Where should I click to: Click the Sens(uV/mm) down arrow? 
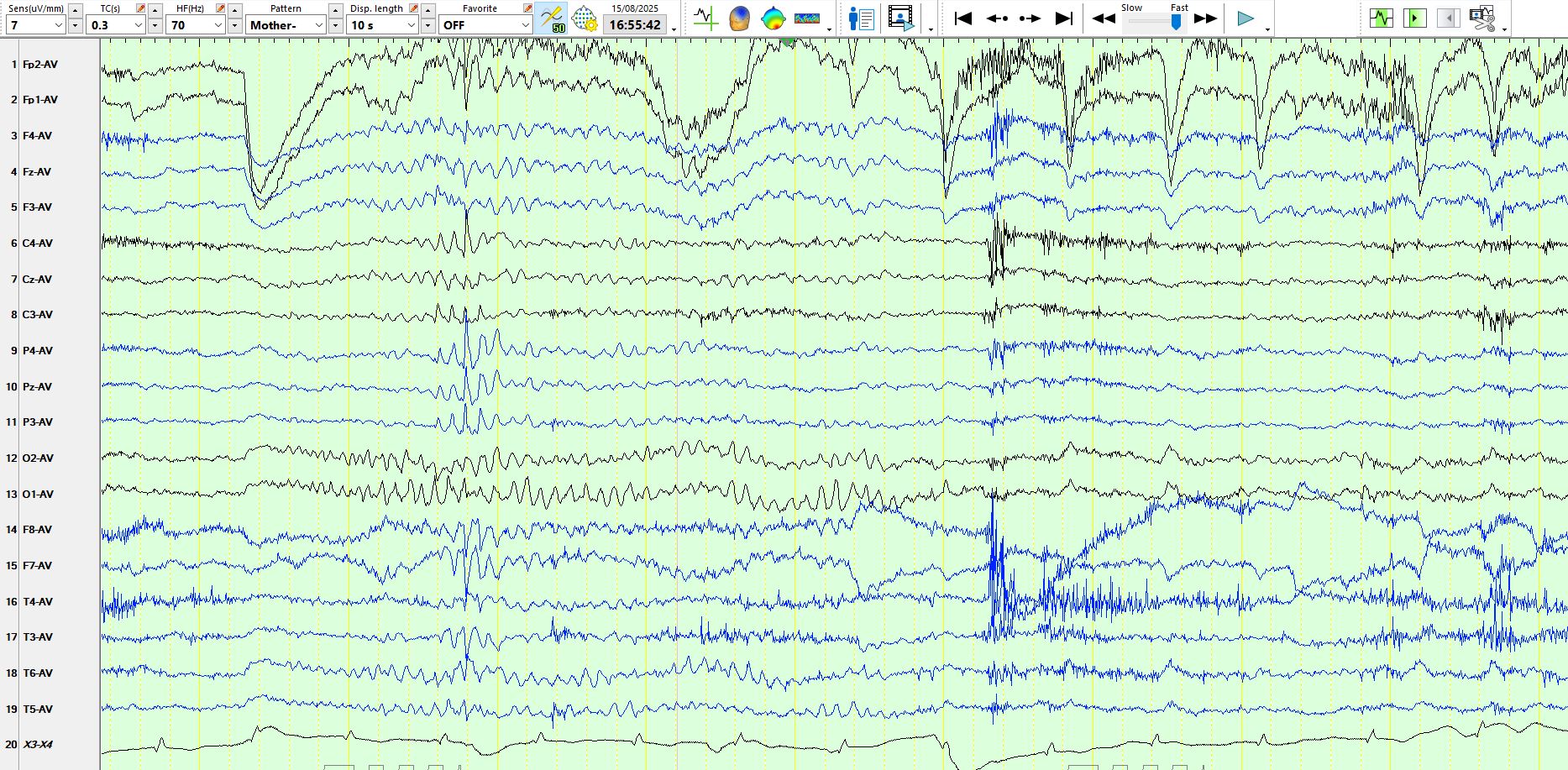click(x=75, y=26)
